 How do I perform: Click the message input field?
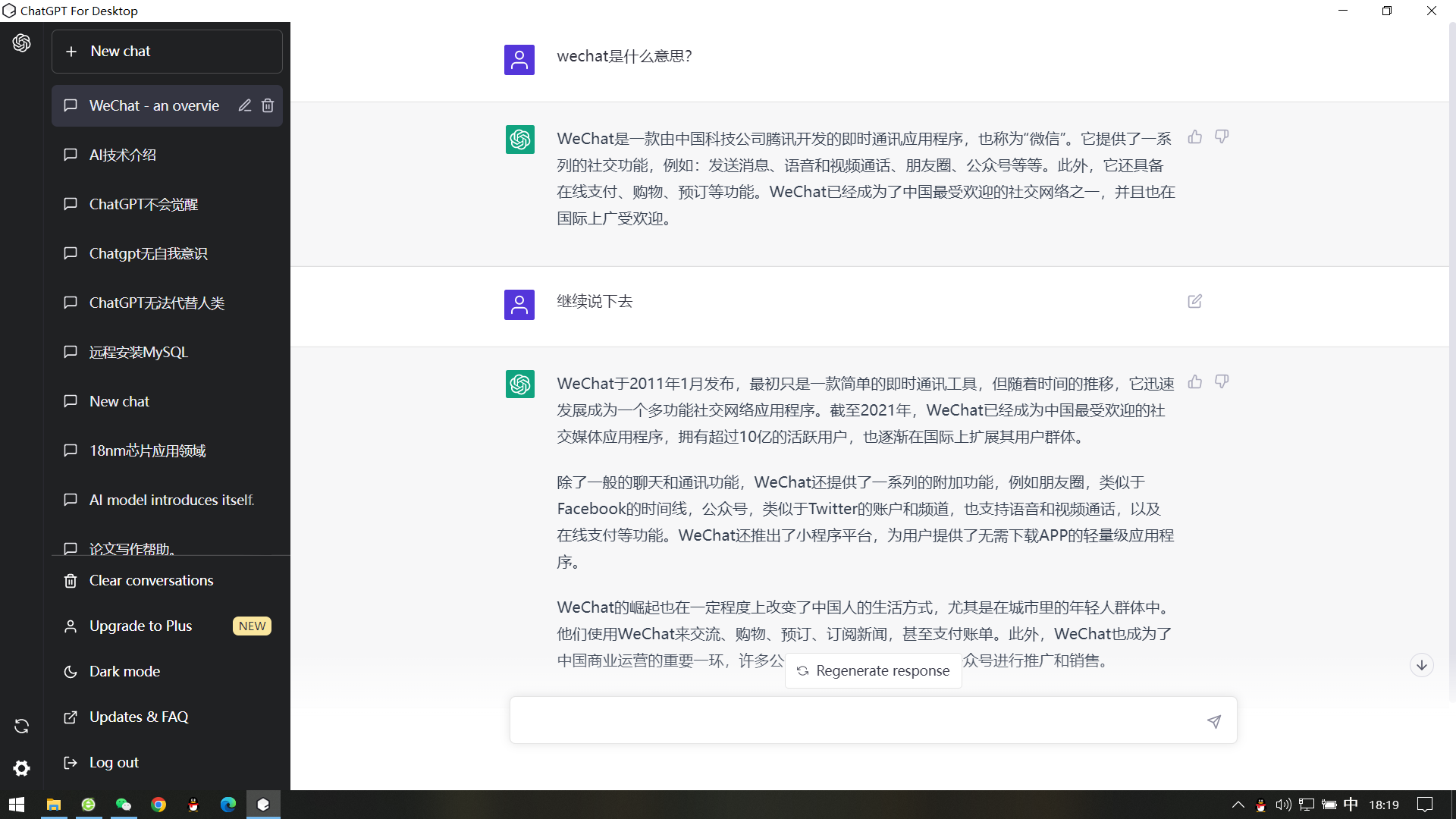click(x=834, y=720)
